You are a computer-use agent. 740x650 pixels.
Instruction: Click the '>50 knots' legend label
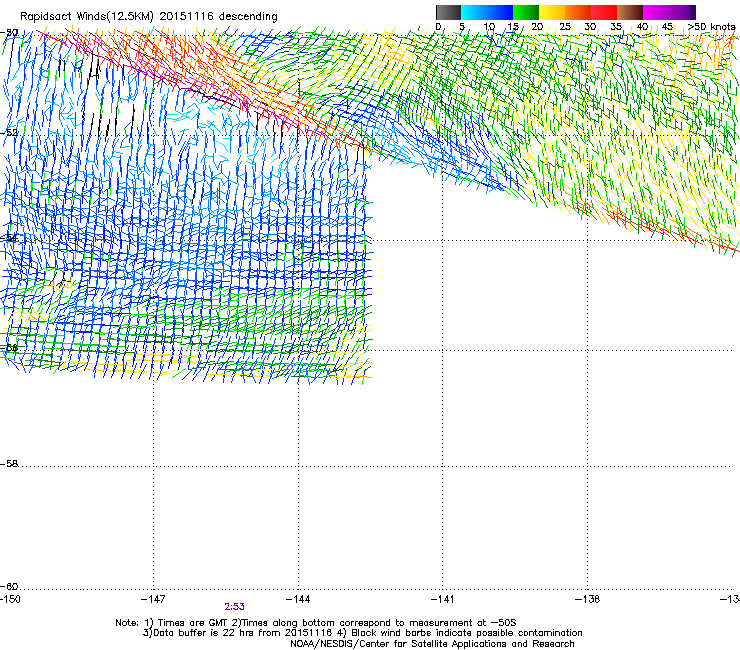(711, 27)
